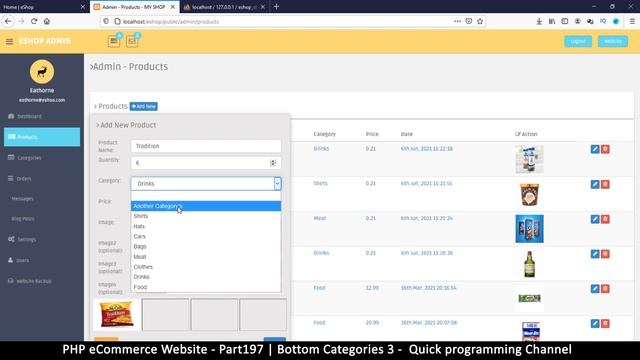Select Clothes option in dropdown
Image resolution: width=640 pixels, height=360 pixels.
[206, 267]
